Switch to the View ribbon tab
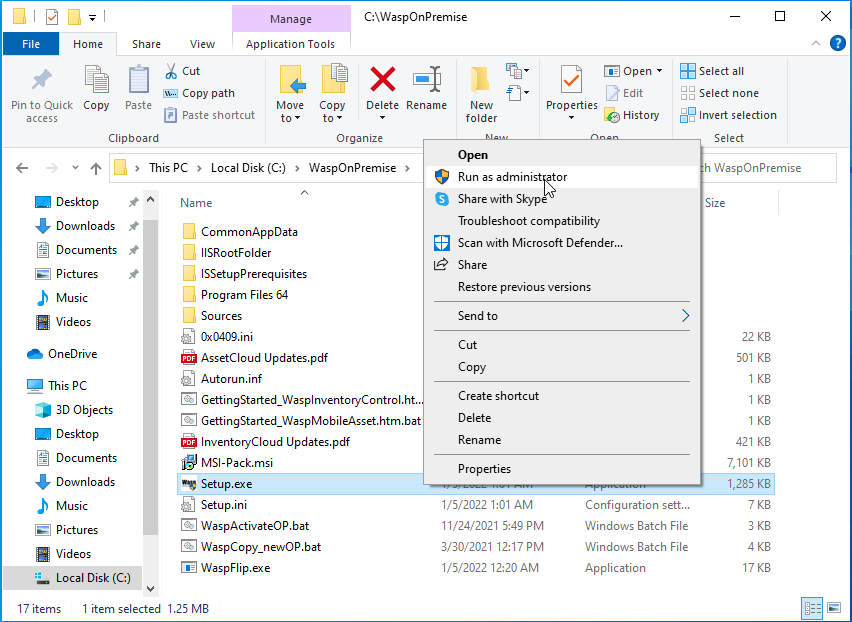The width and height of the screenshot is (852, 622). pyautogui.click(x=202, y=44)
